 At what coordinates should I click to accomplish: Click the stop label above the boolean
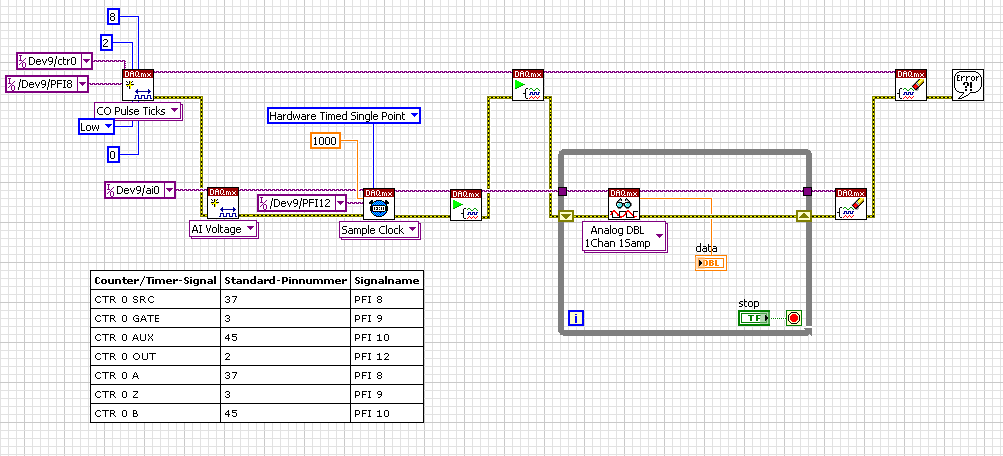[748, 303]
